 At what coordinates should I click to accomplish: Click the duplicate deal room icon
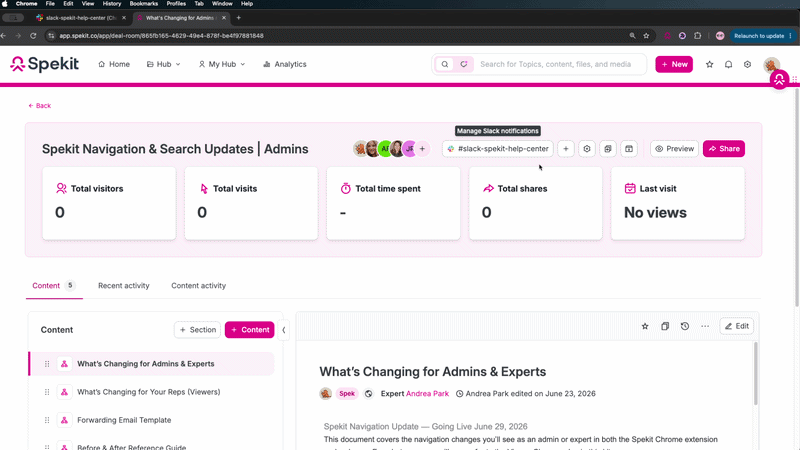(x=608, y=149)
